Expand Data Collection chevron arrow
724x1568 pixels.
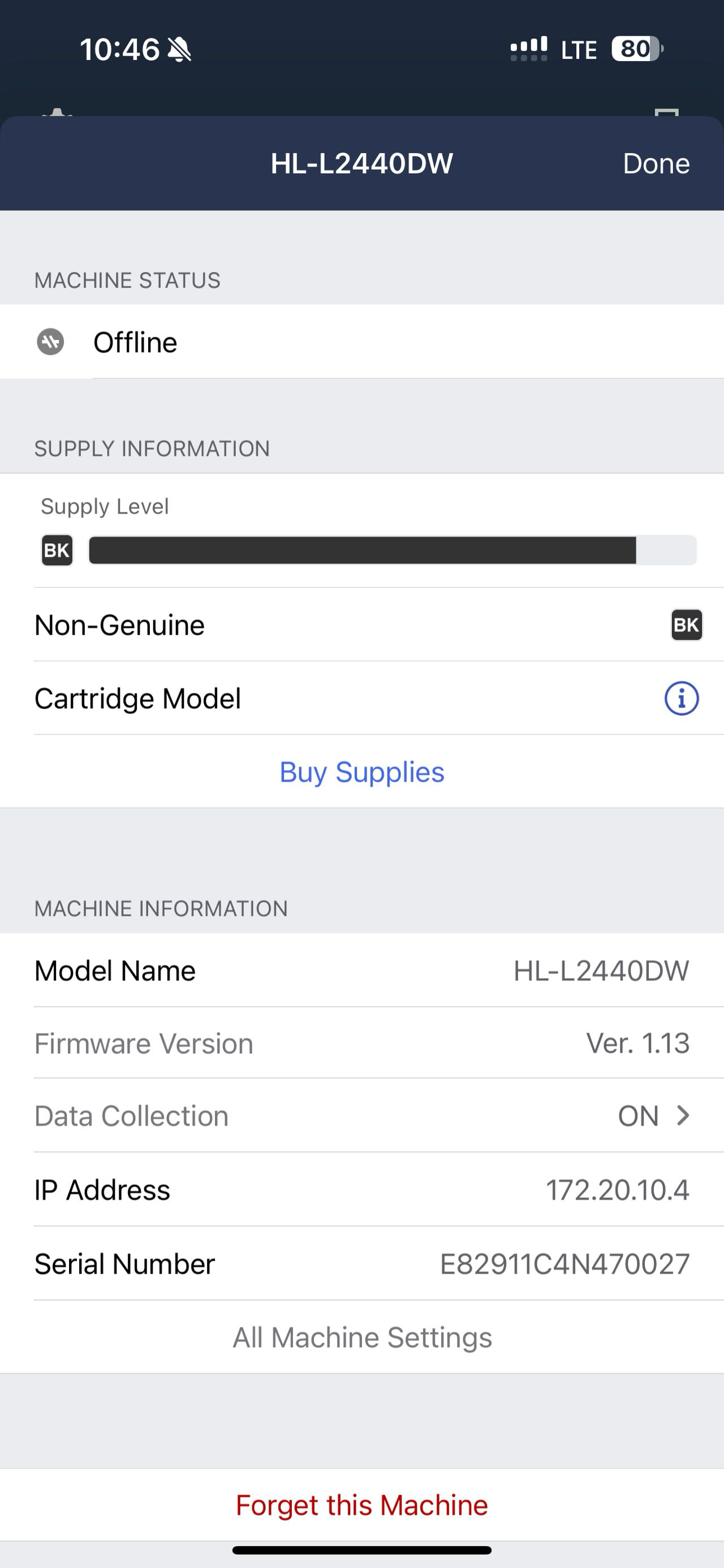tap(683, 1115)
